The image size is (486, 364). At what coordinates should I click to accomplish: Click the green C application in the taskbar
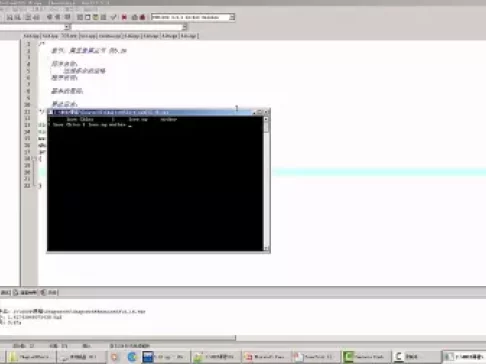pos(366,357)
